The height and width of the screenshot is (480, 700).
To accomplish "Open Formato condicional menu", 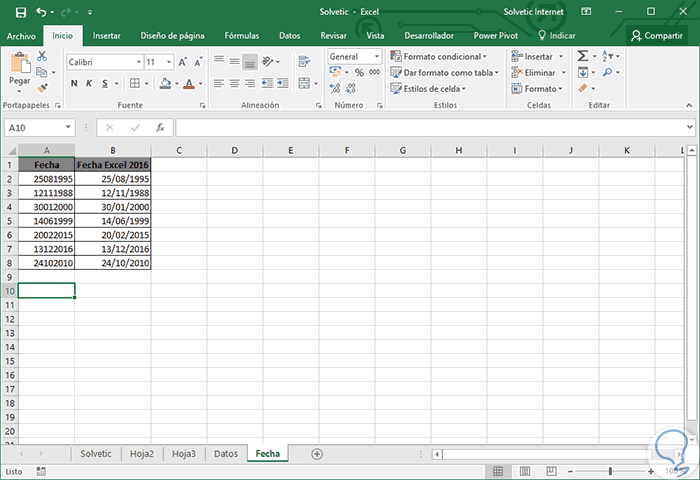I will coord(438,56).
